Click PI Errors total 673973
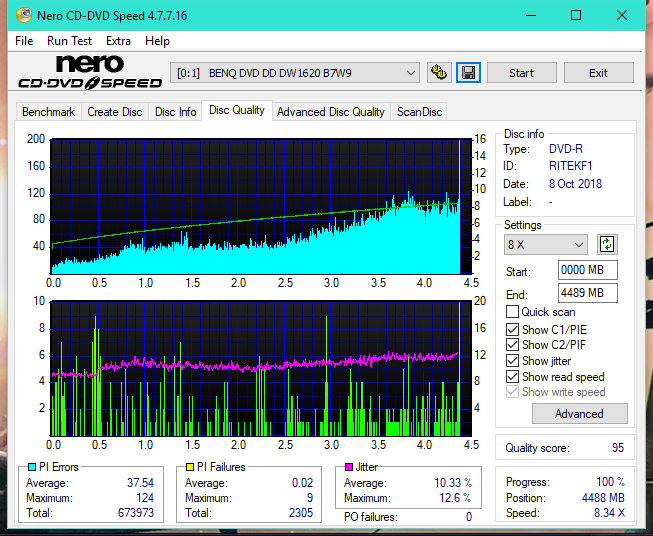Viewport: 653px width, 536px height. click(136, 513)
